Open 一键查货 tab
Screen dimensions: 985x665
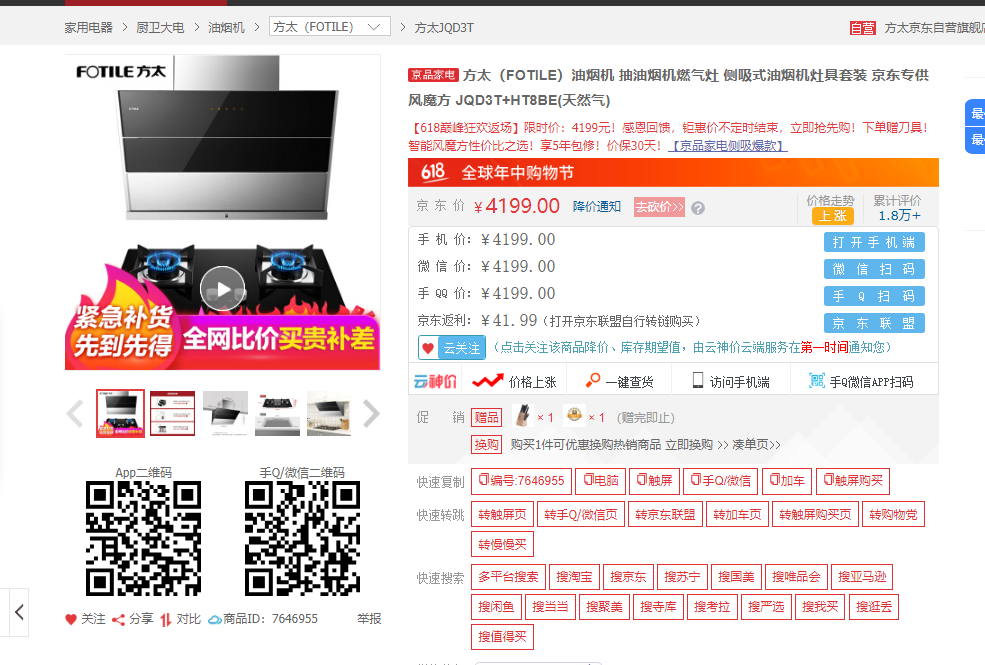click(619, 381)
